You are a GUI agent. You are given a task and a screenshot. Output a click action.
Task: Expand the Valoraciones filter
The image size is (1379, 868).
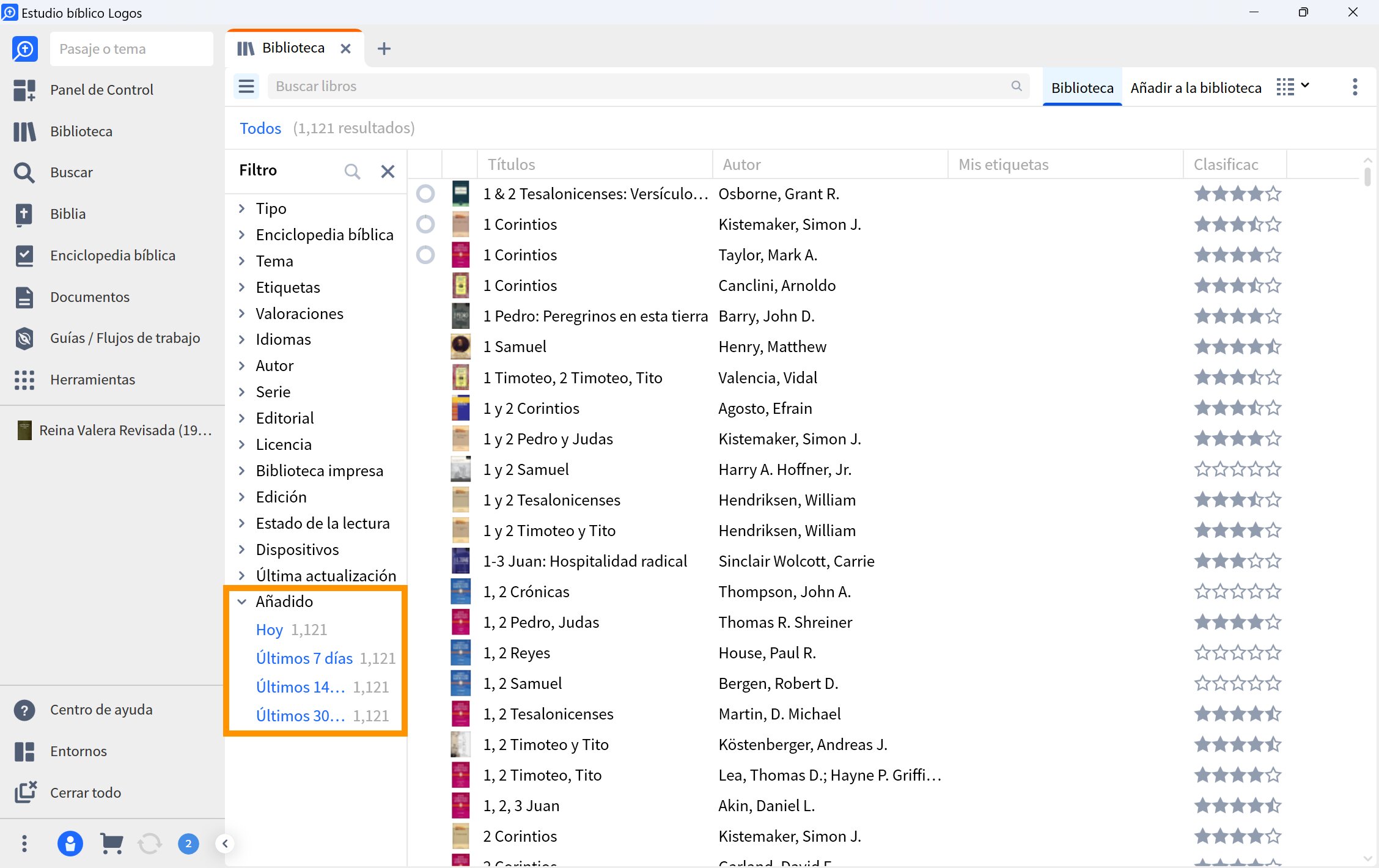tap(242, 314)
